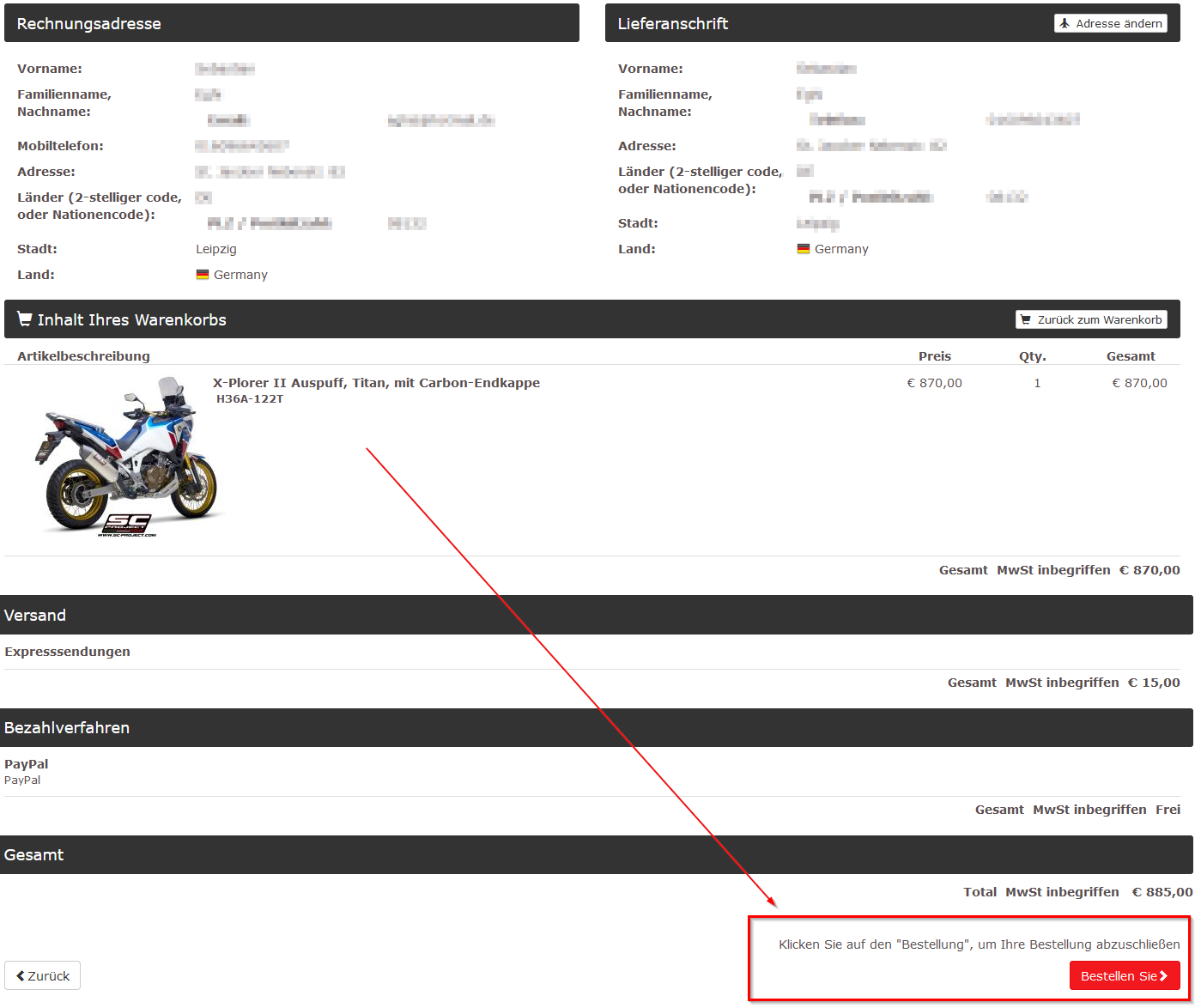Go back via Zurück zum Warenkorb label
This screenshot has width=1201, height=1008.
1099,319
